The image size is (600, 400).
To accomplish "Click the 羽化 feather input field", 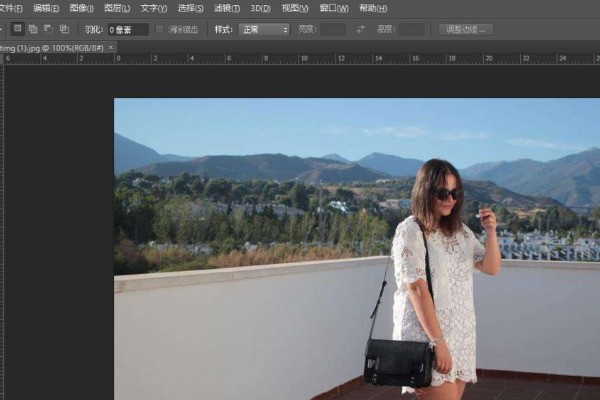I will 127,29.
